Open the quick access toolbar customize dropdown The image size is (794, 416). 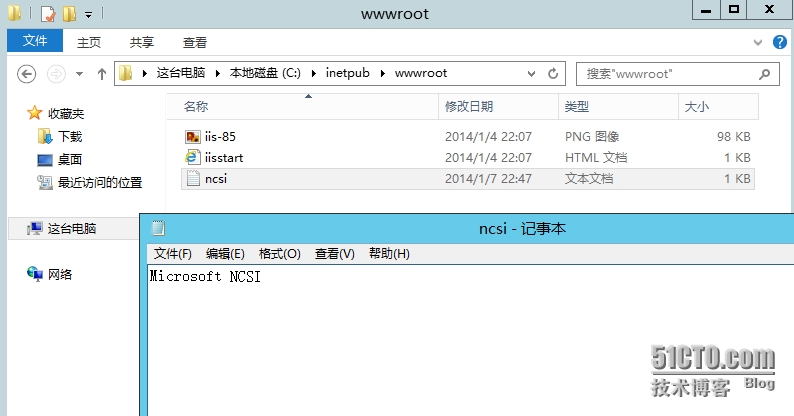click(88, 15)
